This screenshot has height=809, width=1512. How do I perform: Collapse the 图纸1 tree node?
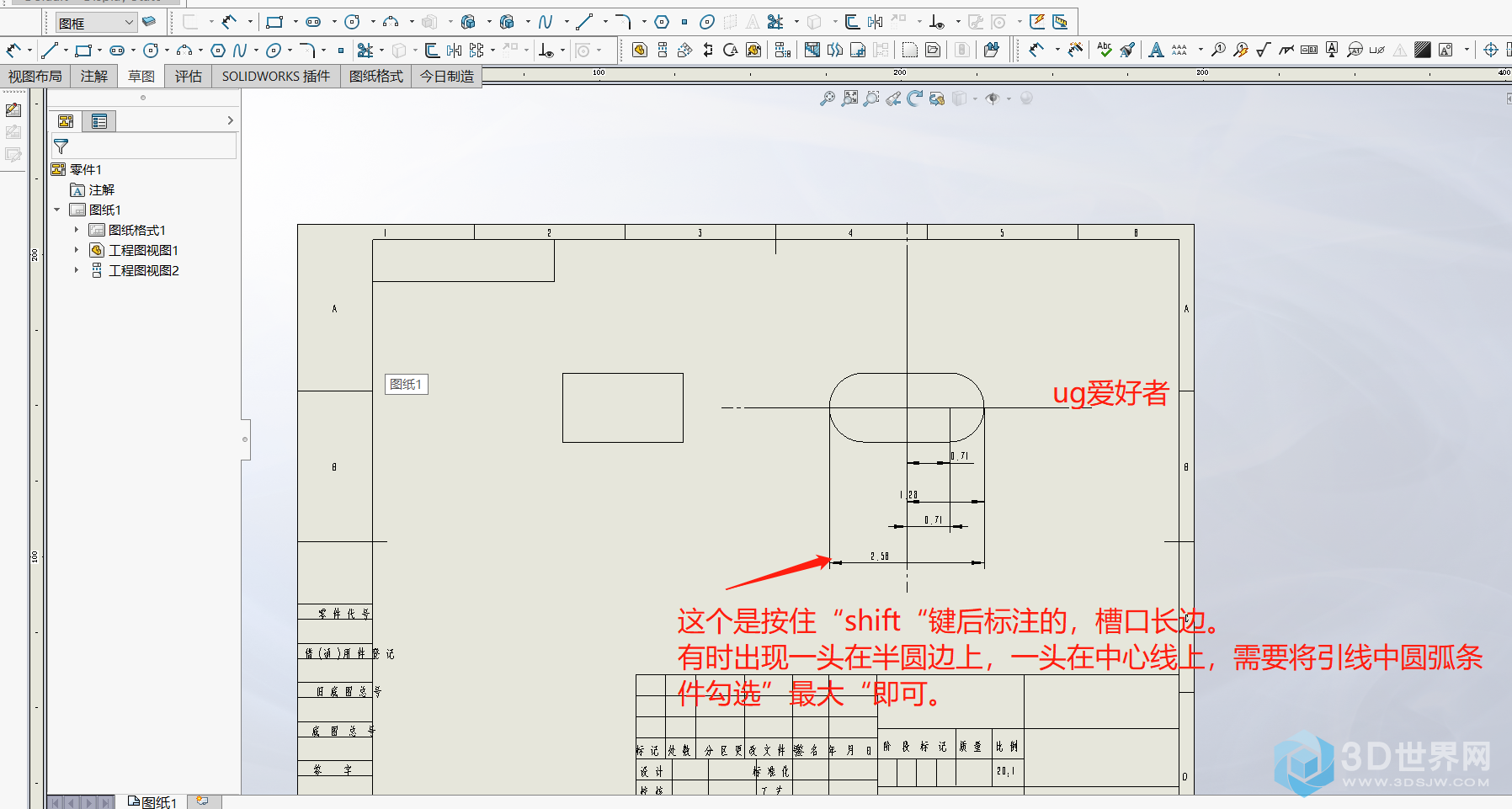click(57, 210)
